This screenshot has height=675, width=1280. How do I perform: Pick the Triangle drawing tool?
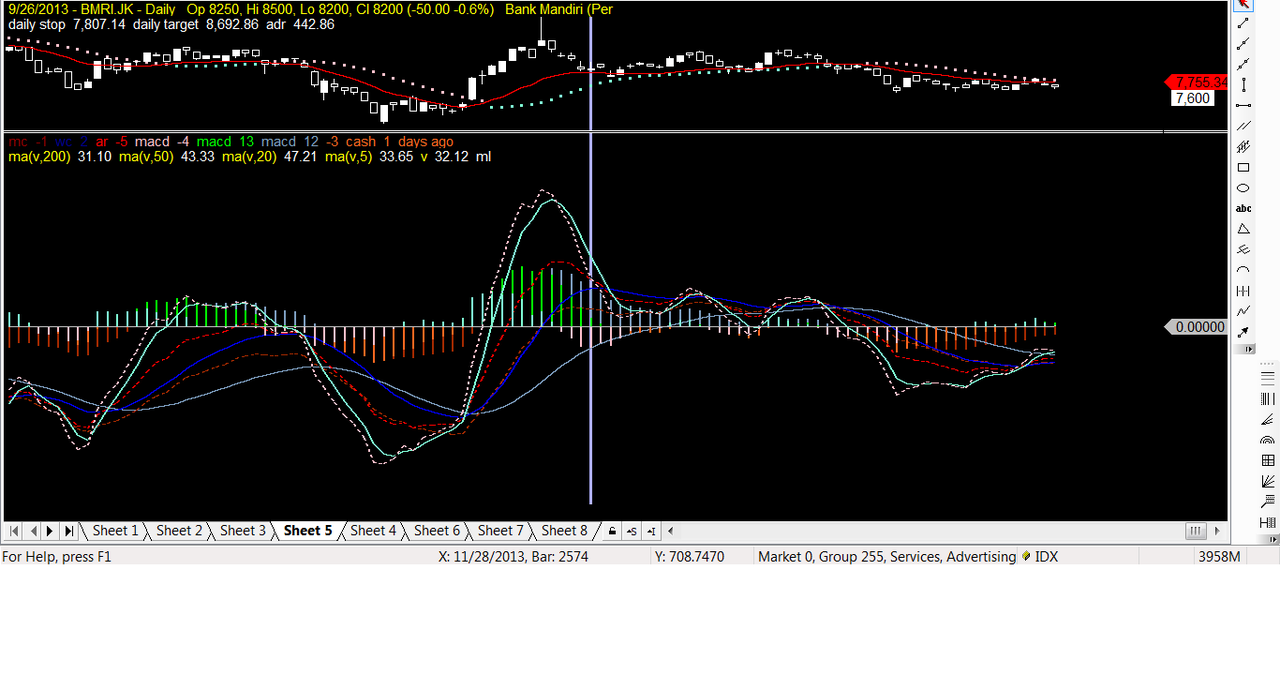[x=1243, y=229]
